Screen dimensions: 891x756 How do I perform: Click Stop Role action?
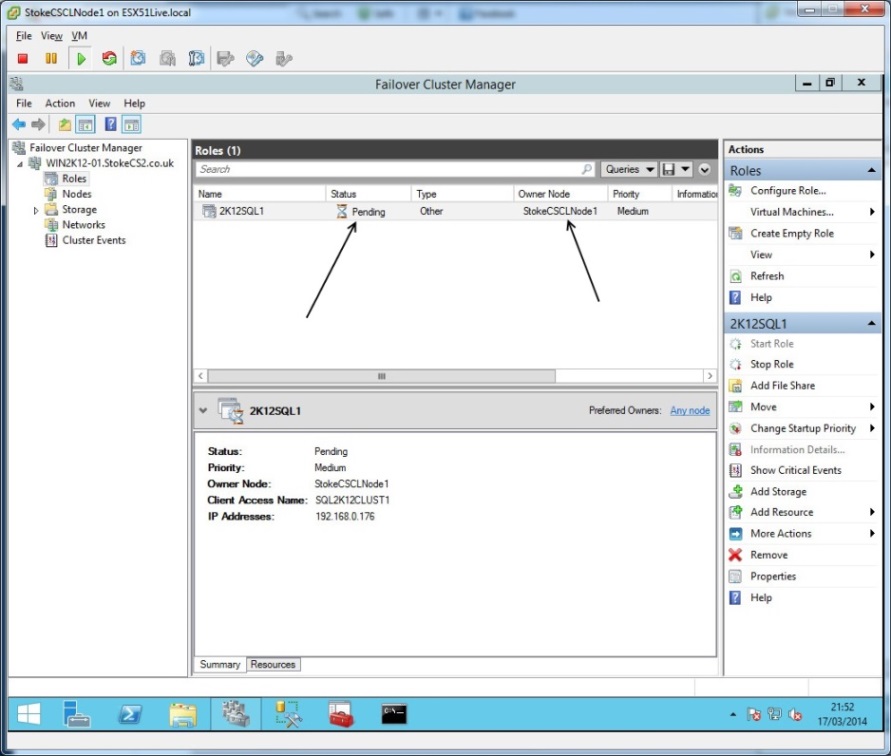click(x=772, y=364)
